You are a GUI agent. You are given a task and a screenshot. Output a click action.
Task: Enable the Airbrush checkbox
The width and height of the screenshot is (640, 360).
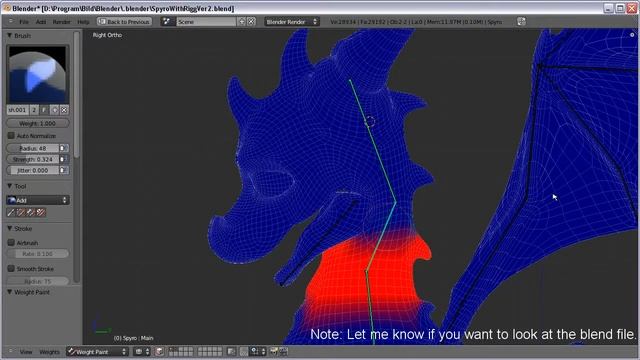[11, 242]
